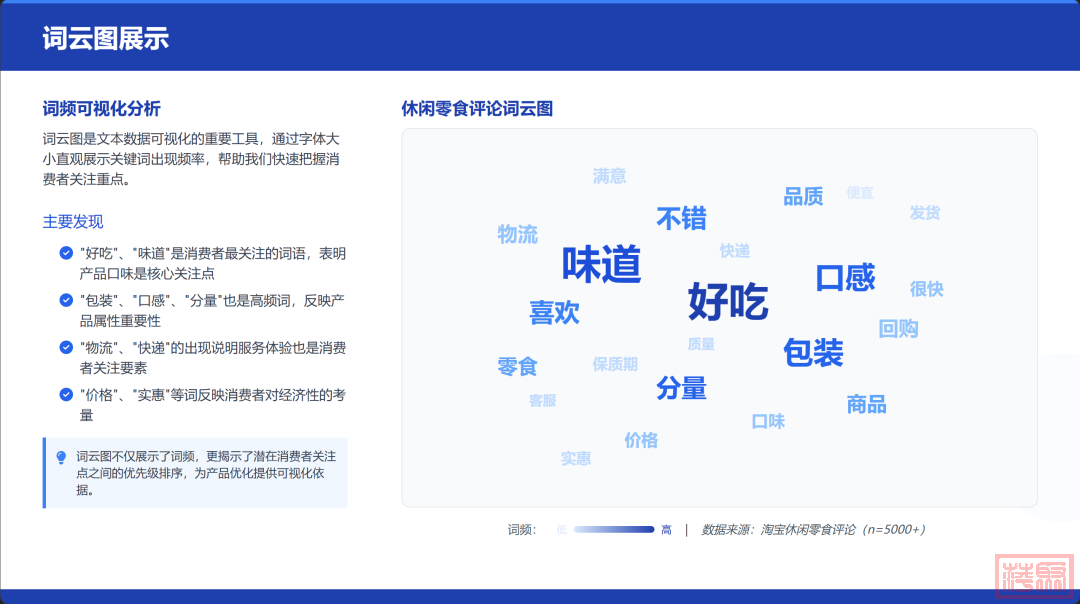Click the 主要发现 subheading
The width and height of the screenshot is (1080, 604).
[73, 222]
